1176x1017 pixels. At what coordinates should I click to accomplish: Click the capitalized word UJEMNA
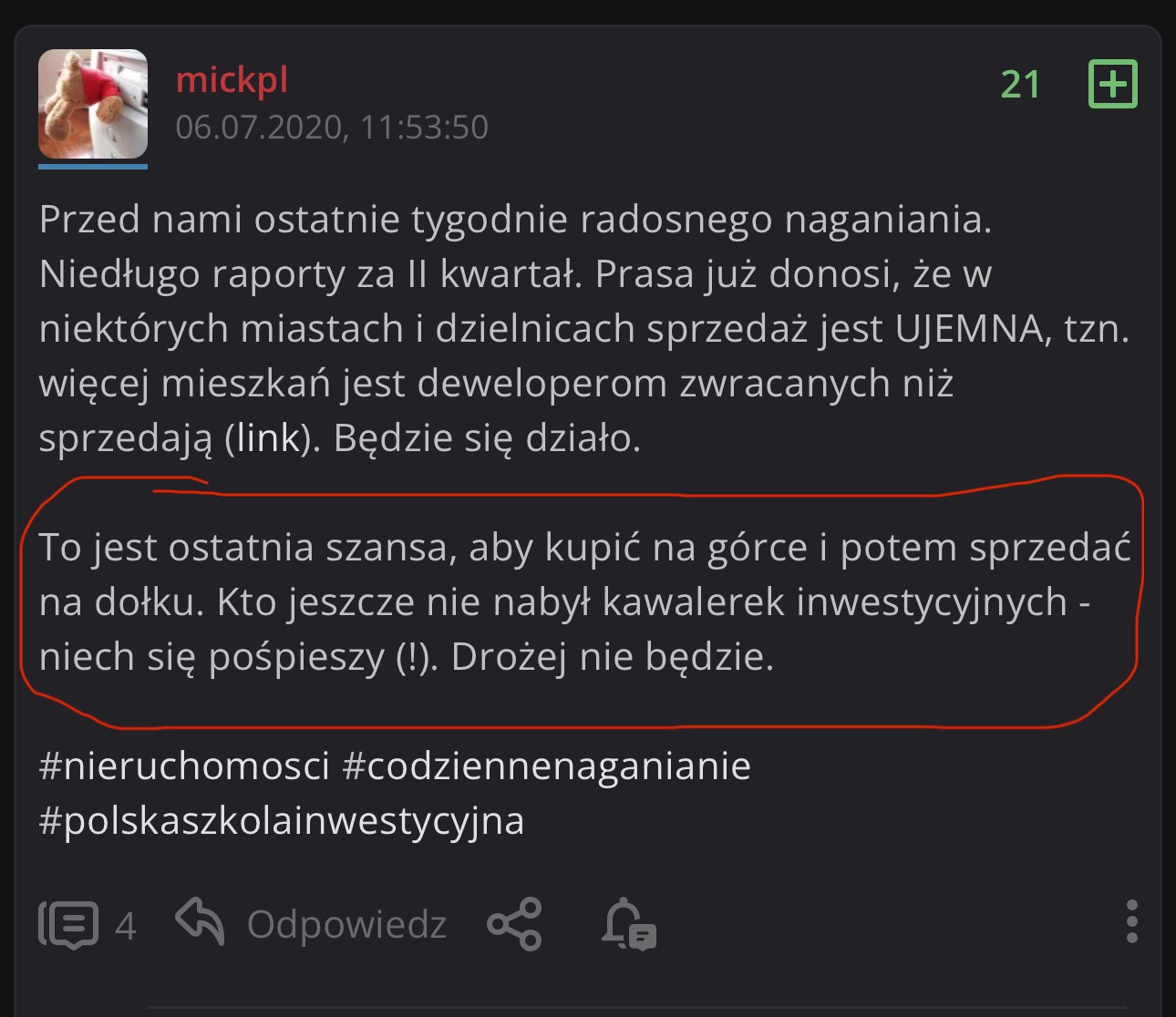click(x=969, y=329)
